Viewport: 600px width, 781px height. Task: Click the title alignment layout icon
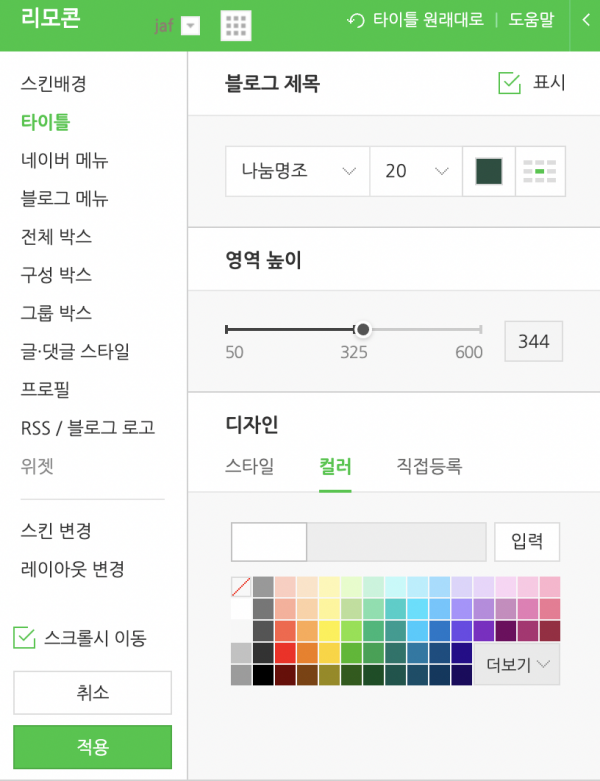[x=540, y=172]
